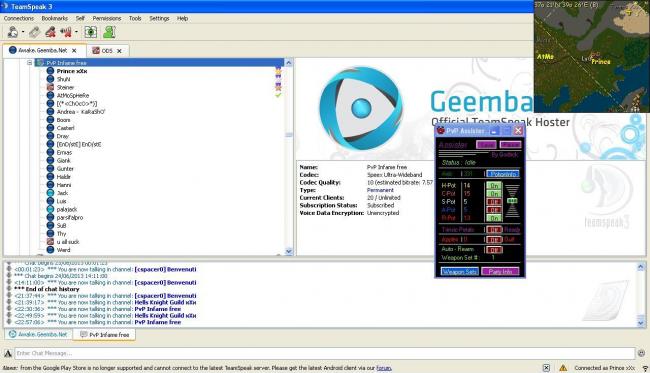Open the Settings menu
Viewport: 650px width, 373px height.
tap(159, 18)
